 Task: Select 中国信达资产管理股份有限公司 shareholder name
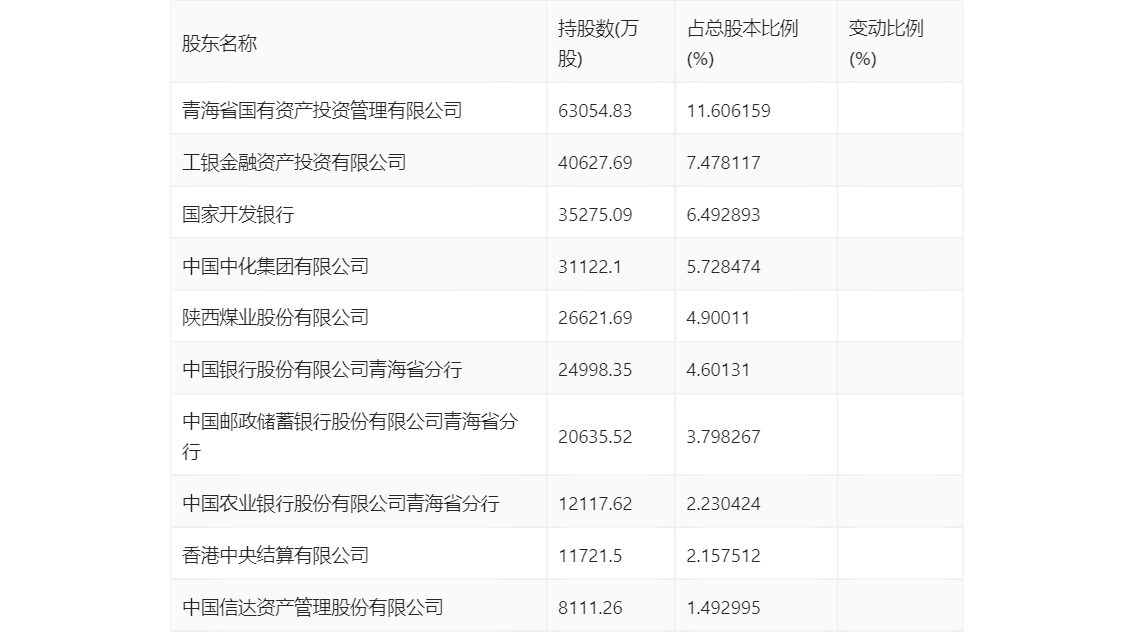point(312,607)
